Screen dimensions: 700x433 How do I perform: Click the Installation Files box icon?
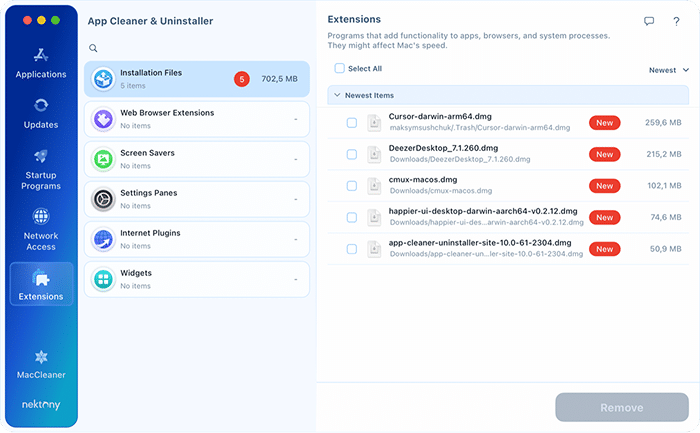tap(104, 79)
